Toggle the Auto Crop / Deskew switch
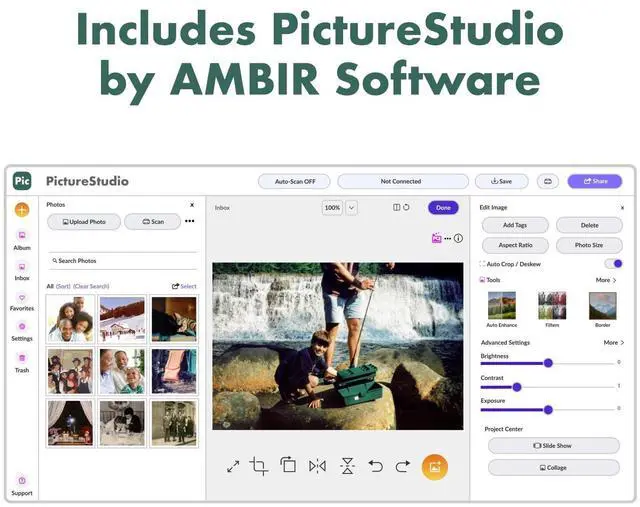Screen dimensions: 640x507 point(614,264)
